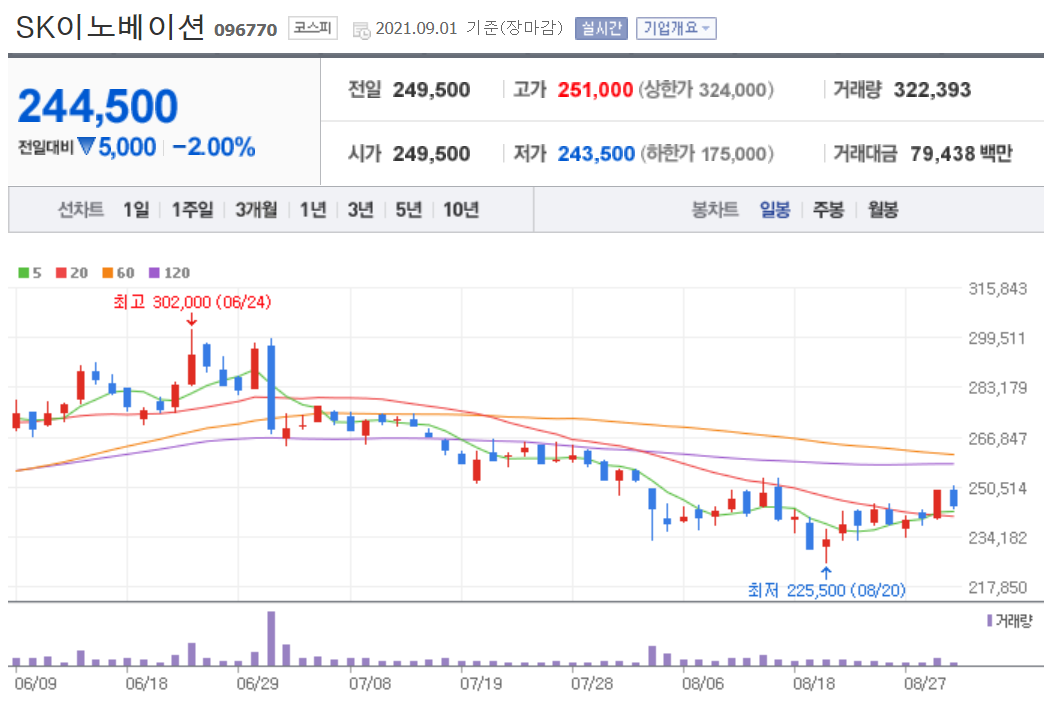Viewport: 1044px width, 710px height.
Task: Click the 하한가 175,000 lower limit text
Action: 707,154
